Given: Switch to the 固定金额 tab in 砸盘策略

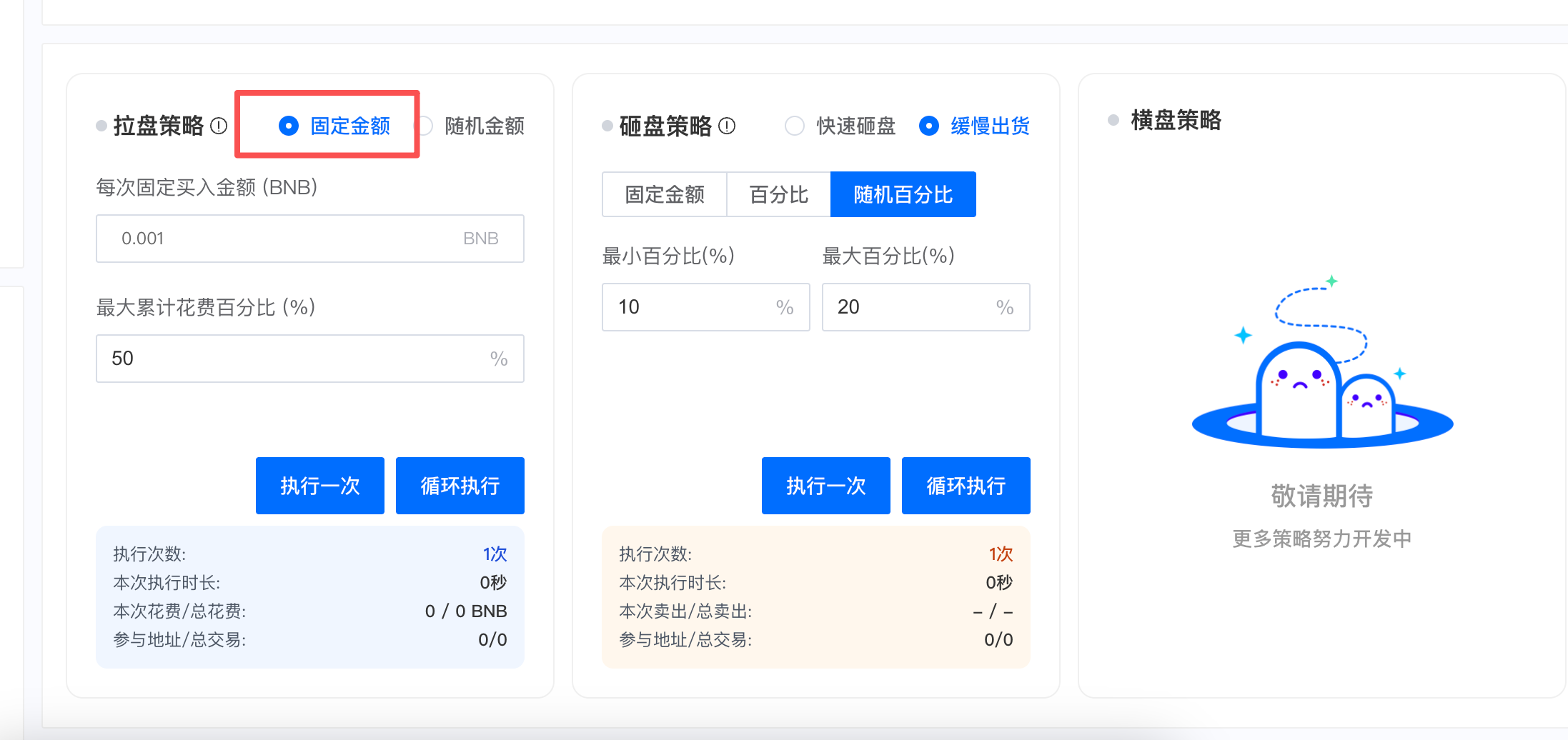Looking at the screenshot, I should [x=664, y=194].
